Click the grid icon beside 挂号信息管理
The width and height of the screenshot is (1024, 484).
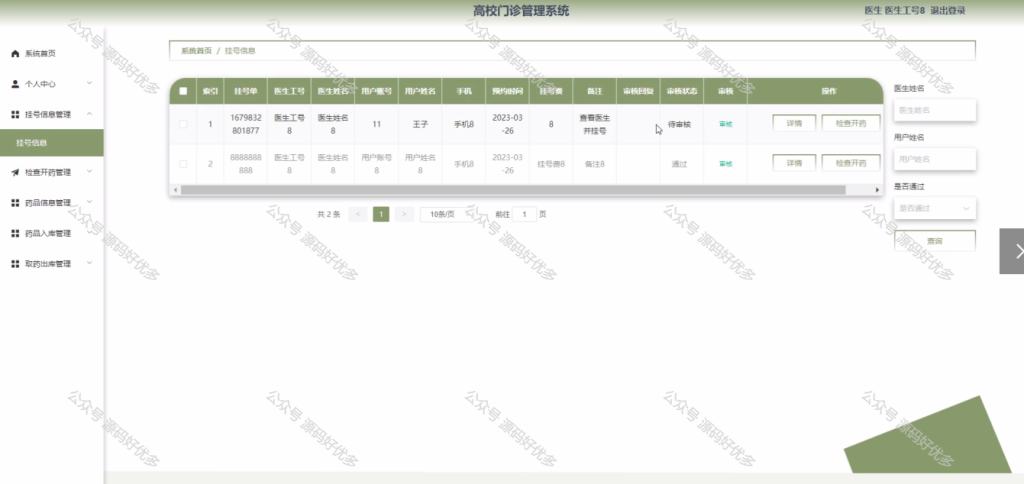point(15,114)
